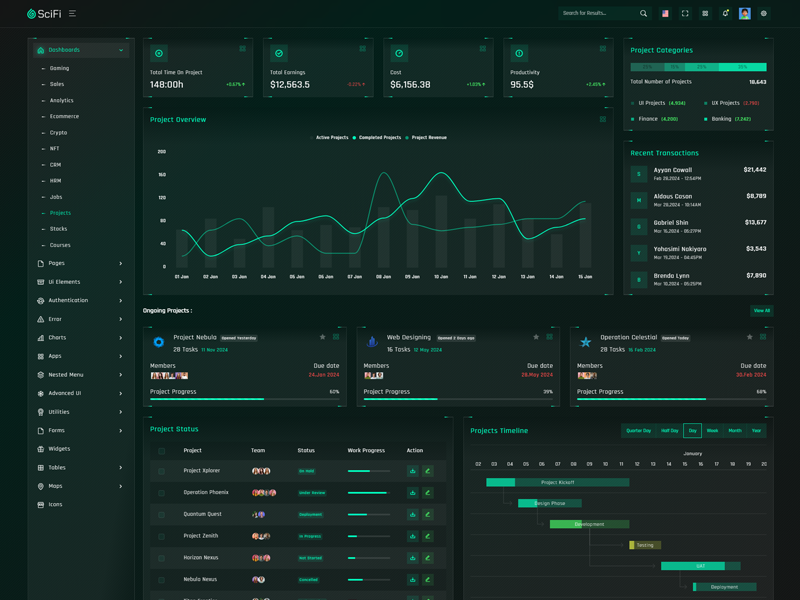Star the Web Designing project
This screenshot has width=800, height=600.
536,337
